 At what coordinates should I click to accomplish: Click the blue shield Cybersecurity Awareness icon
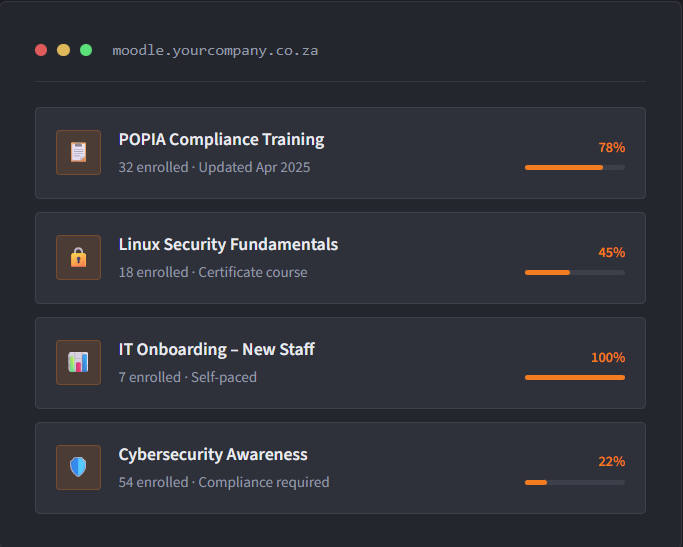(78, 467)
